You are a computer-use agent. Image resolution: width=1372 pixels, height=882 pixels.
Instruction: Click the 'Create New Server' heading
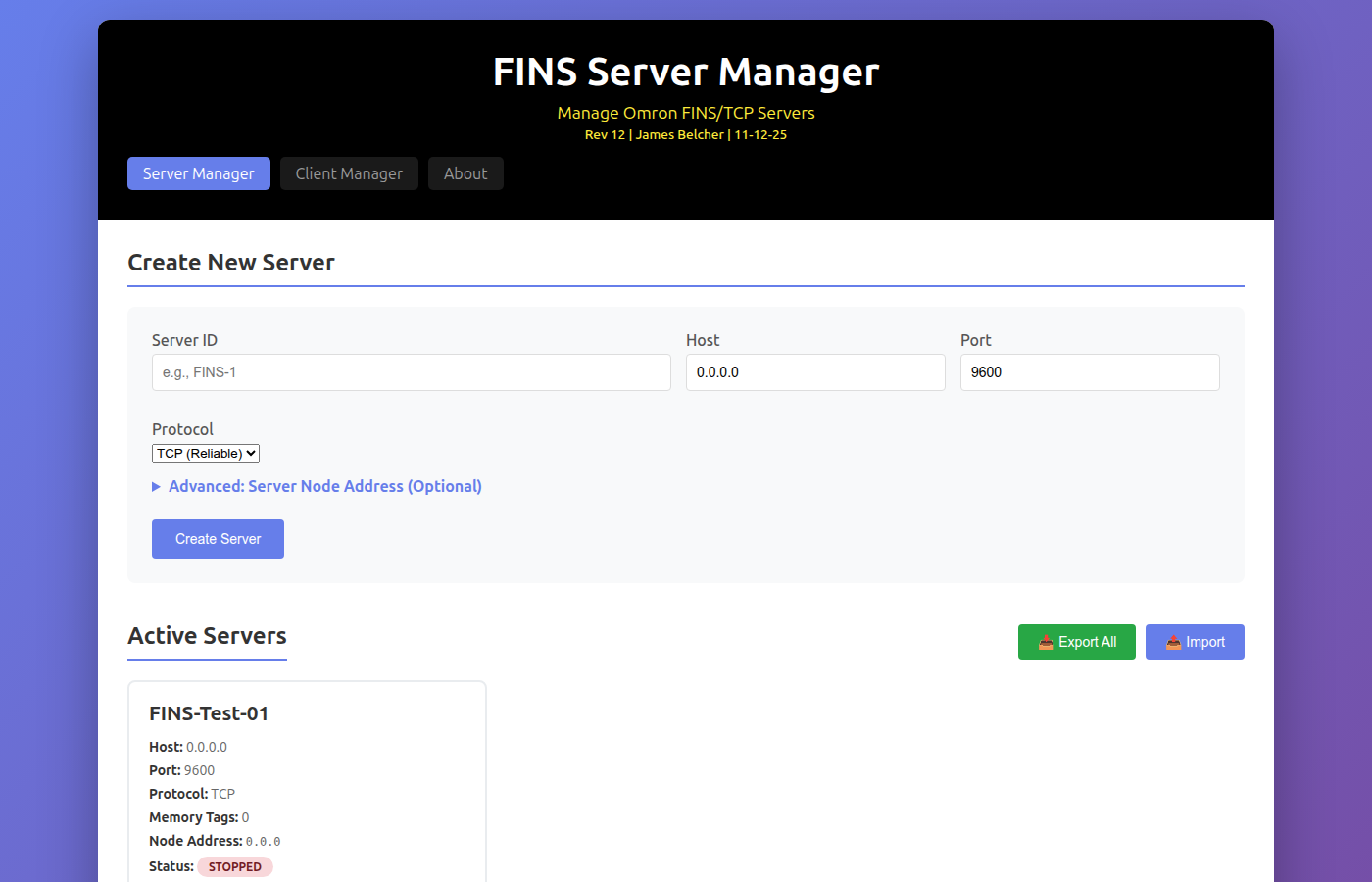[231, 263]
